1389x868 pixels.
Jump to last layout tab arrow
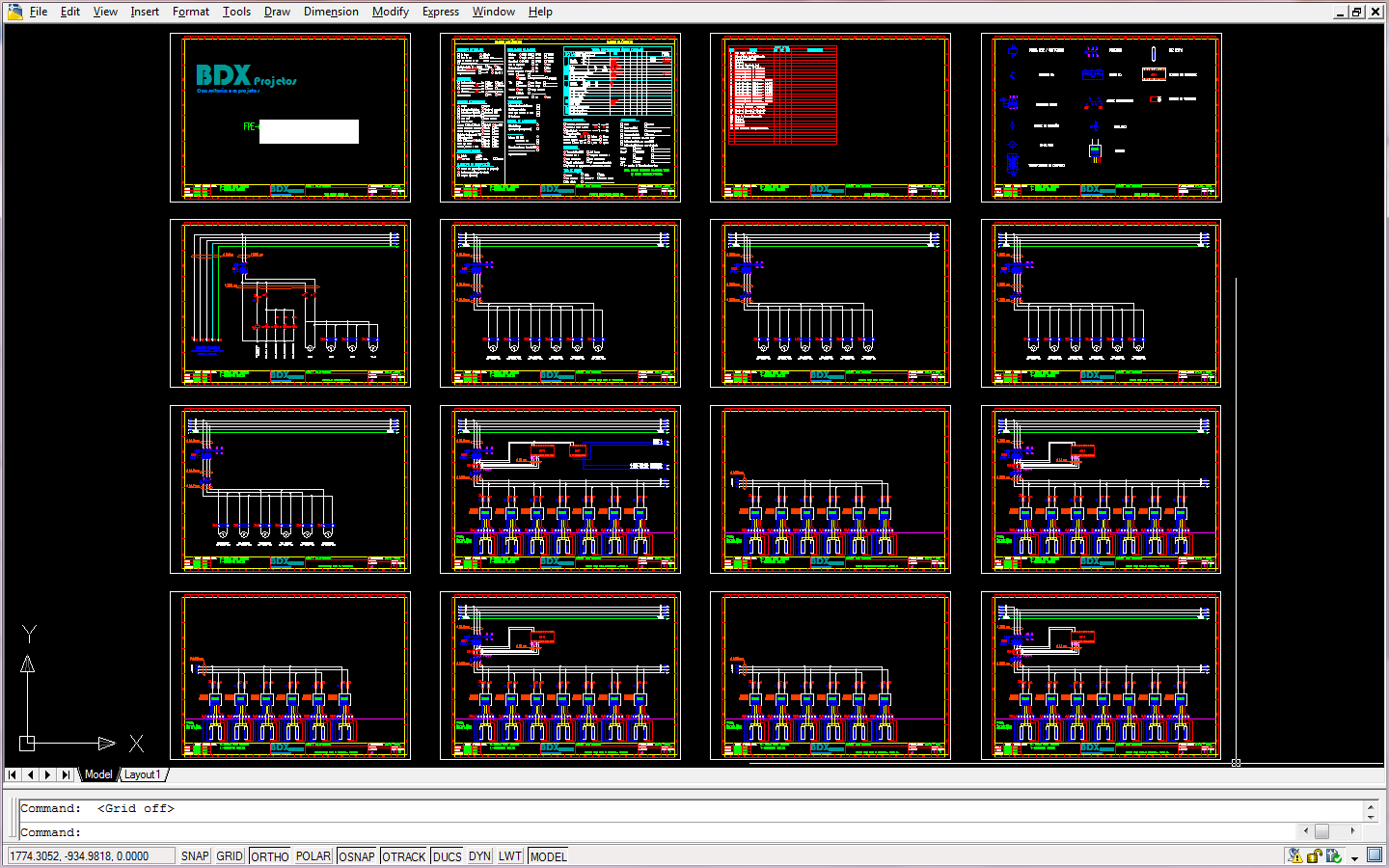65,774
